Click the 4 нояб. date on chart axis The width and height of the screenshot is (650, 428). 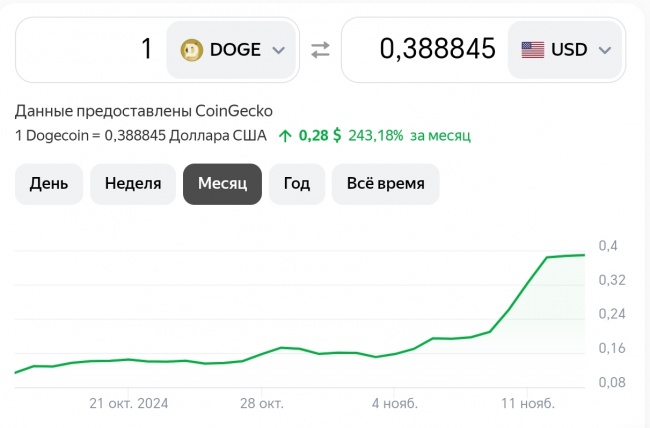click(x=395, y=403)
